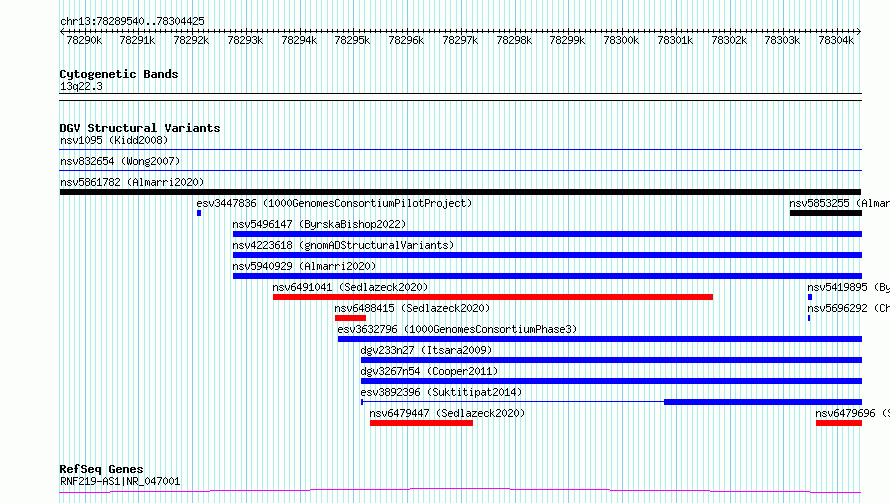Select the long red nsv6491041 bar
Image resolution: width=890 pixels, height=503 pixels.
(x=493, y=297)
